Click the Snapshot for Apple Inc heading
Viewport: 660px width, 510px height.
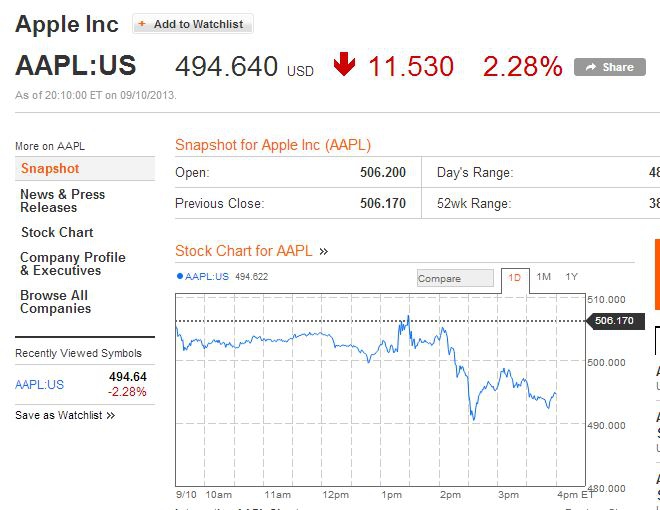click(273, 145)
